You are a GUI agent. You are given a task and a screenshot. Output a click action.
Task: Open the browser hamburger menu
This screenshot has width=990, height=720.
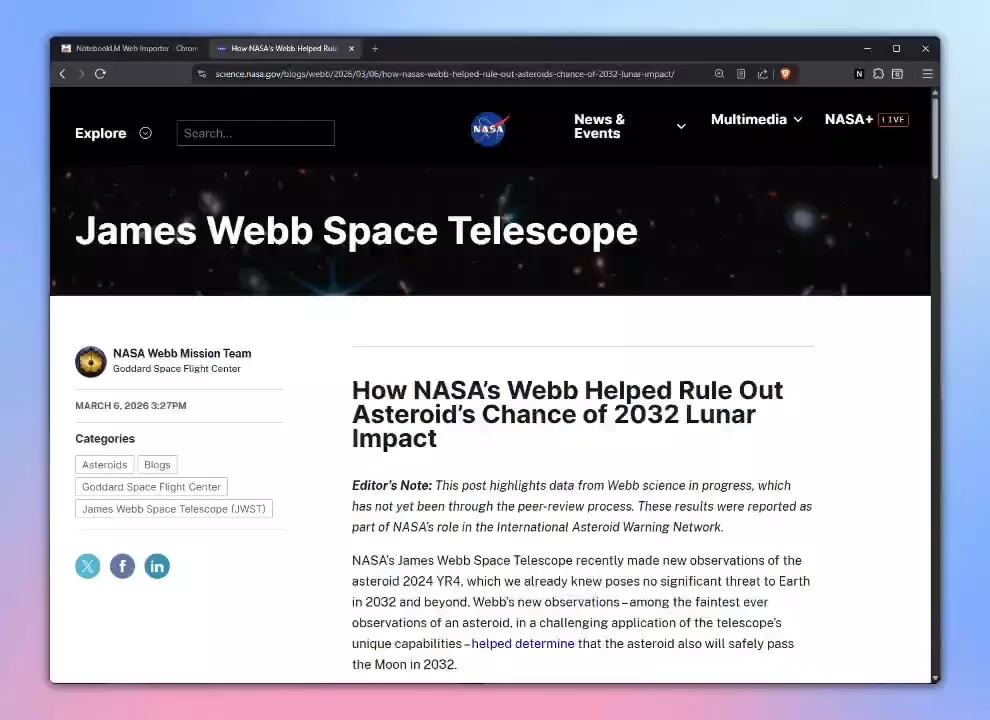[x=927, y=74]
